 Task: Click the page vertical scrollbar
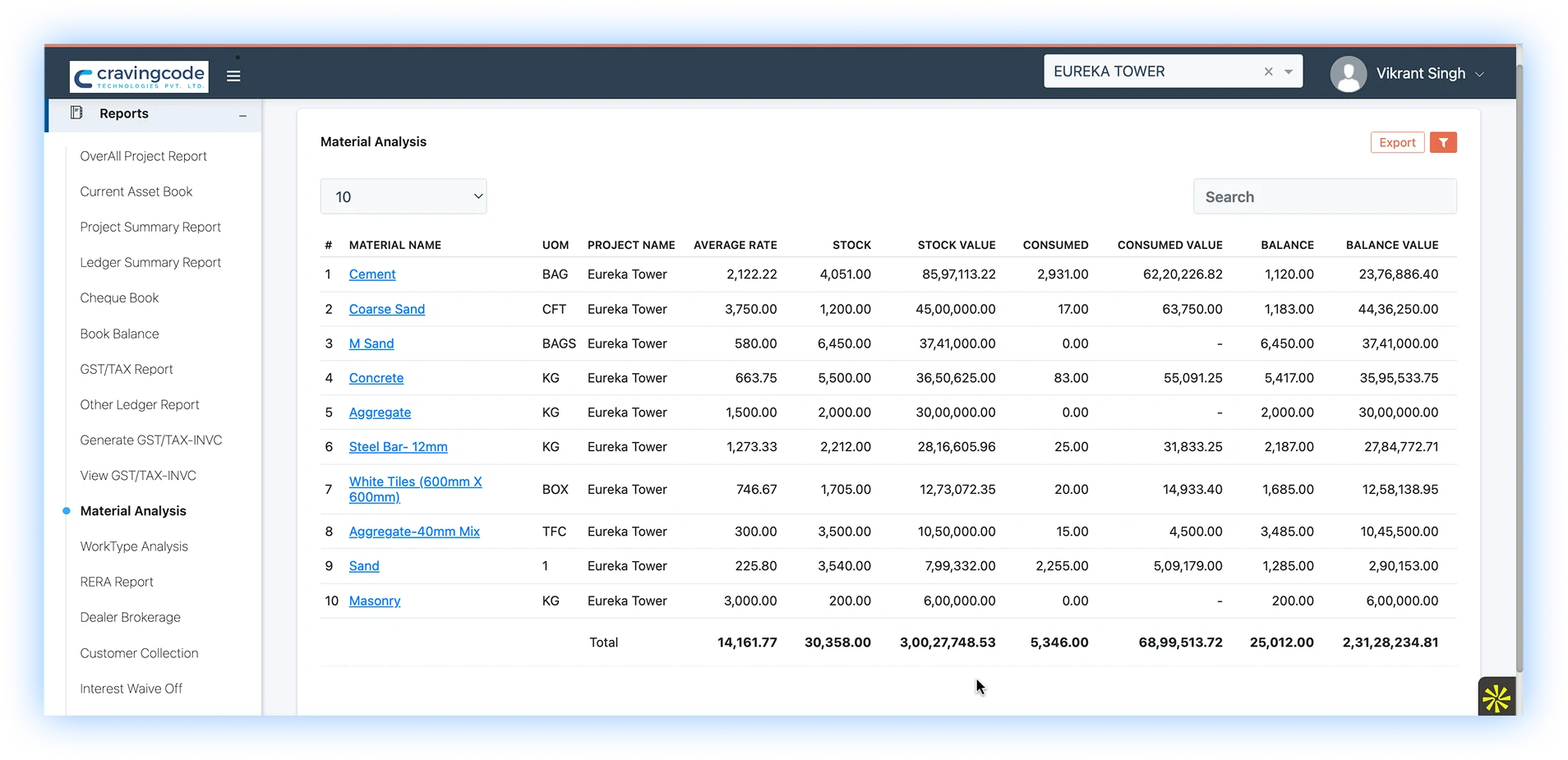pyautogui.click(x=1520, y=370)
